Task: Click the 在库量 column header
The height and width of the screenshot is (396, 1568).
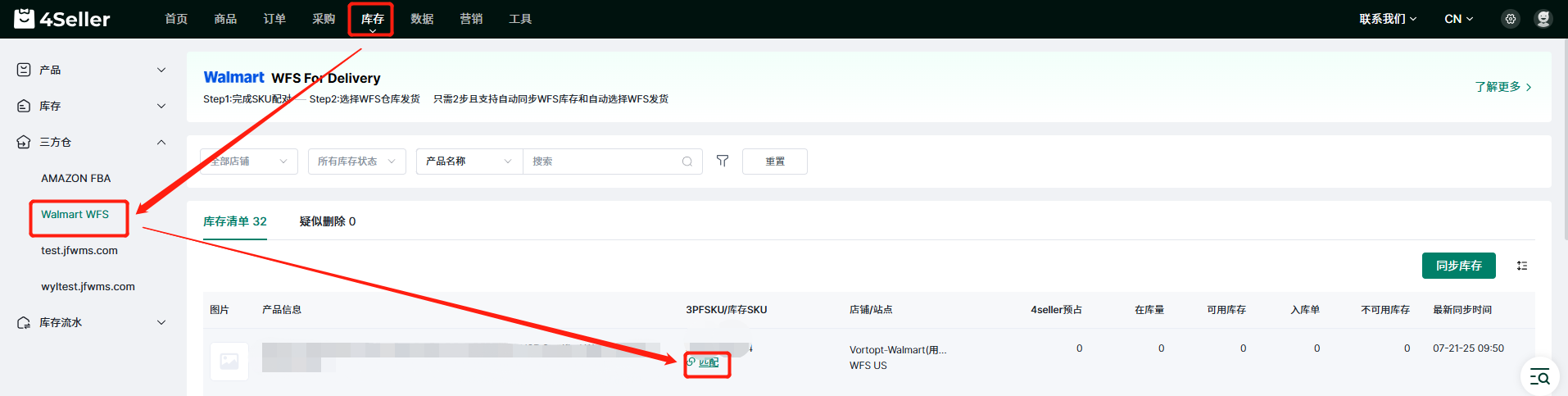Action: [1149, 310]
